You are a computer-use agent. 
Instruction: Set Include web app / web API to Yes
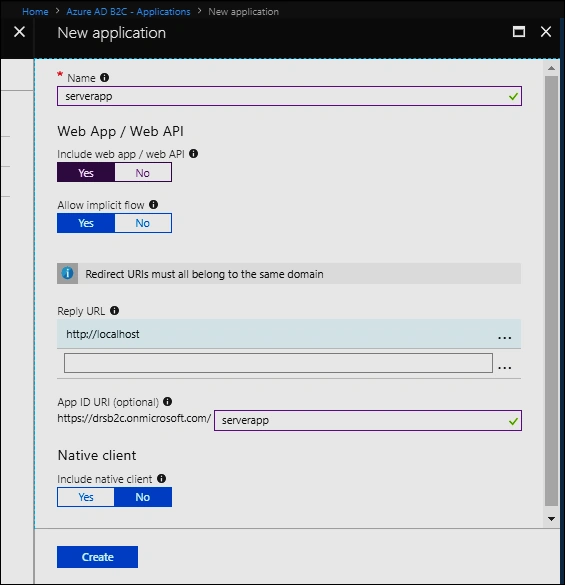86,172
